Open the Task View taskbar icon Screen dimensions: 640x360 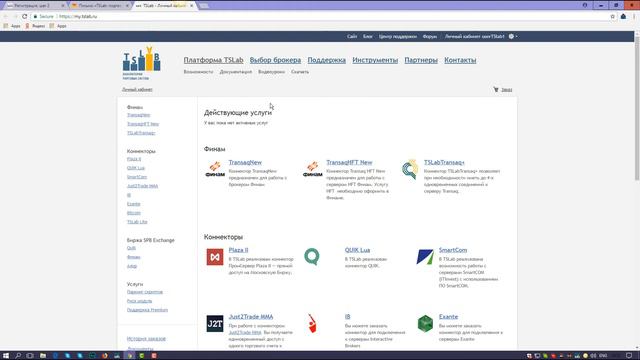30,356
